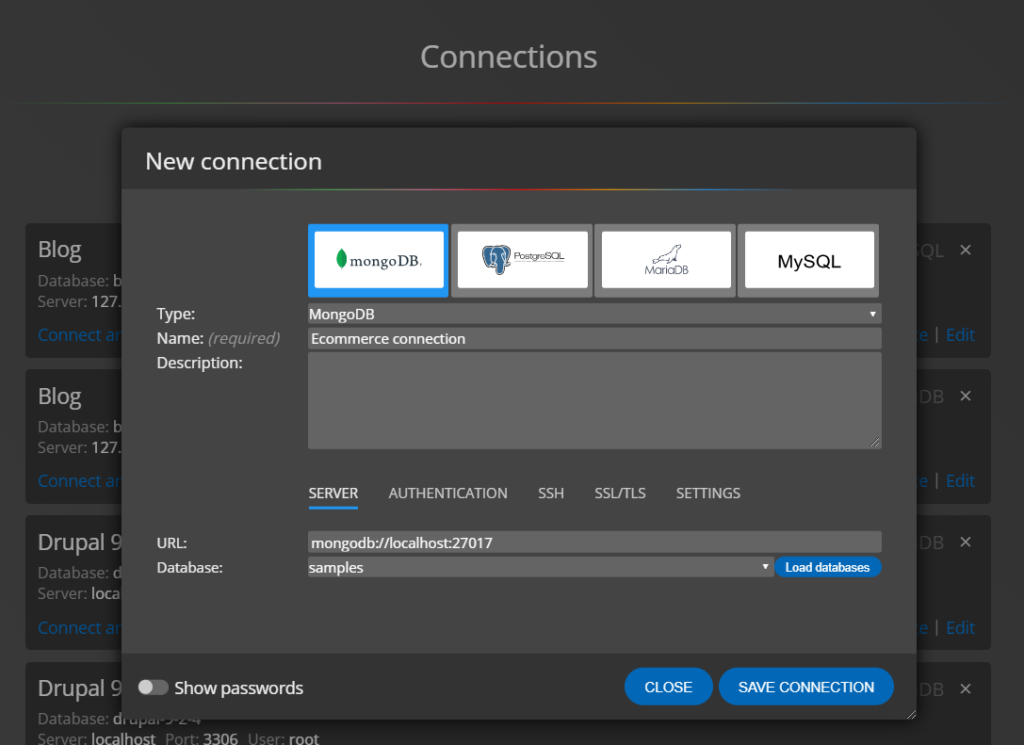Remove the upper Drupal 9 connection card

click(965, 542)
